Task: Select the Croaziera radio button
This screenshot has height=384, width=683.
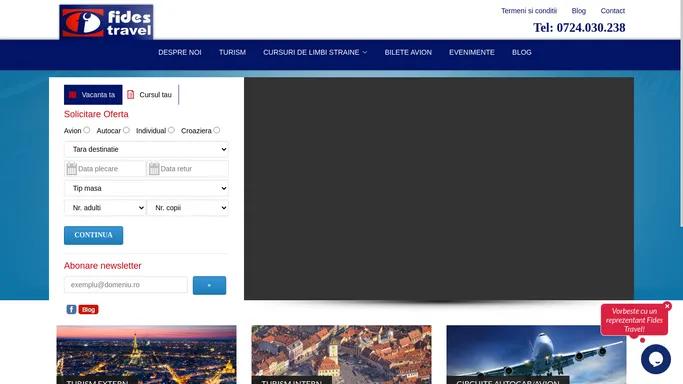Action: pyautogui.click(x=216, y=130)
